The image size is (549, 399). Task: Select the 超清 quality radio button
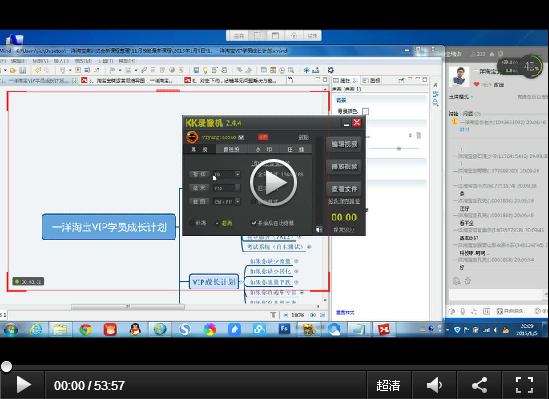click(217, 223)
